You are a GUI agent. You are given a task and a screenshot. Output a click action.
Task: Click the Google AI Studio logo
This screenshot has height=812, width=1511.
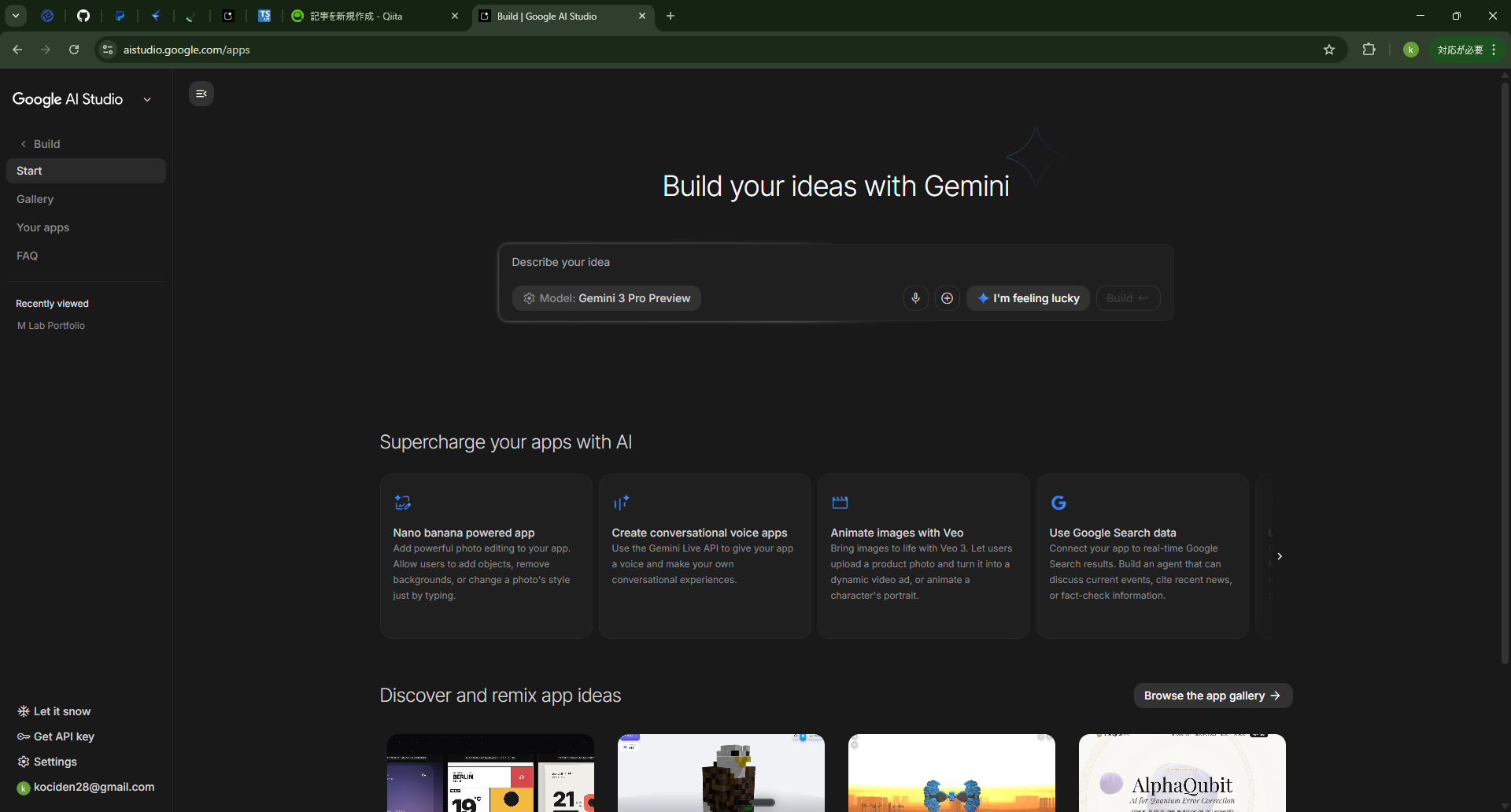[x=68, y=99]
